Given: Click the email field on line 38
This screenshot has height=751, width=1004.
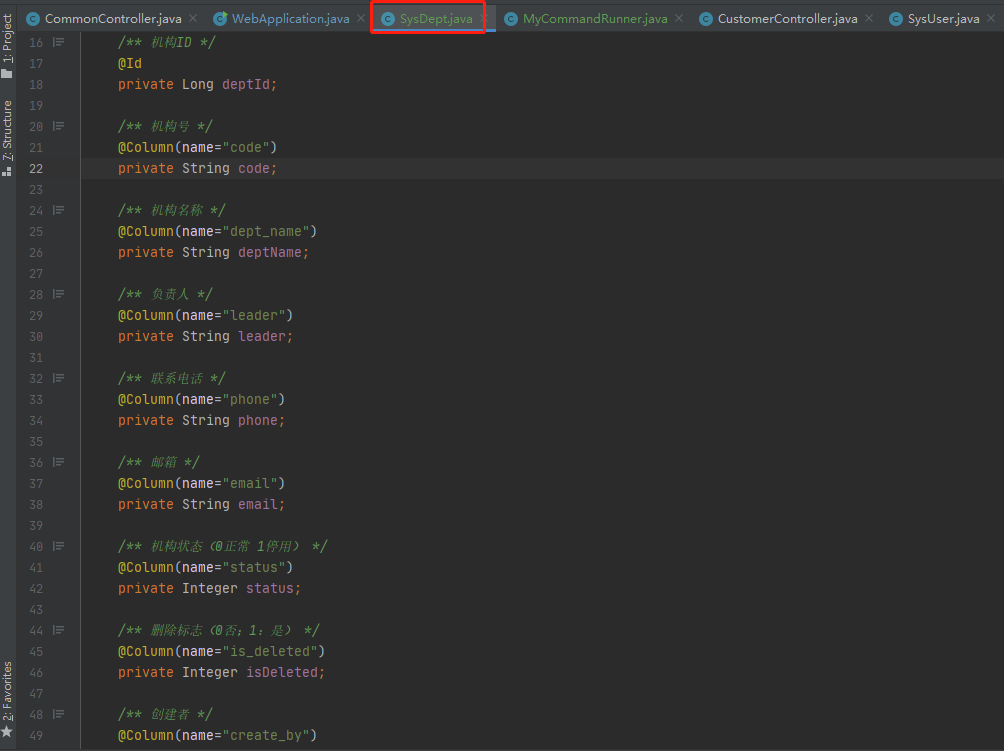Looking at the screenshot, I should click(258, 505).
